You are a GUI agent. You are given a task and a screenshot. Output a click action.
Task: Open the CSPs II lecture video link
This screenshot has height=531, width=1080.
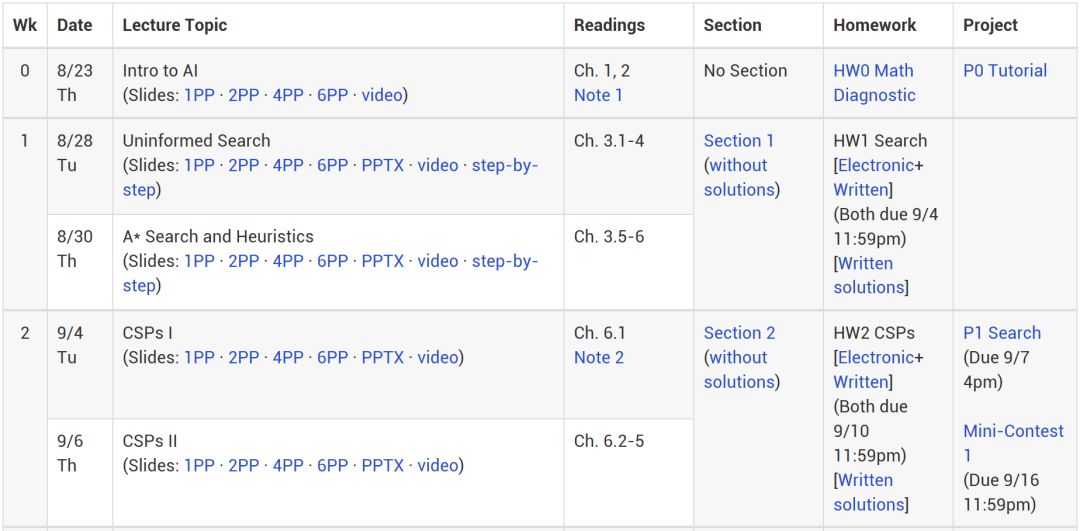tap(437, 466)
